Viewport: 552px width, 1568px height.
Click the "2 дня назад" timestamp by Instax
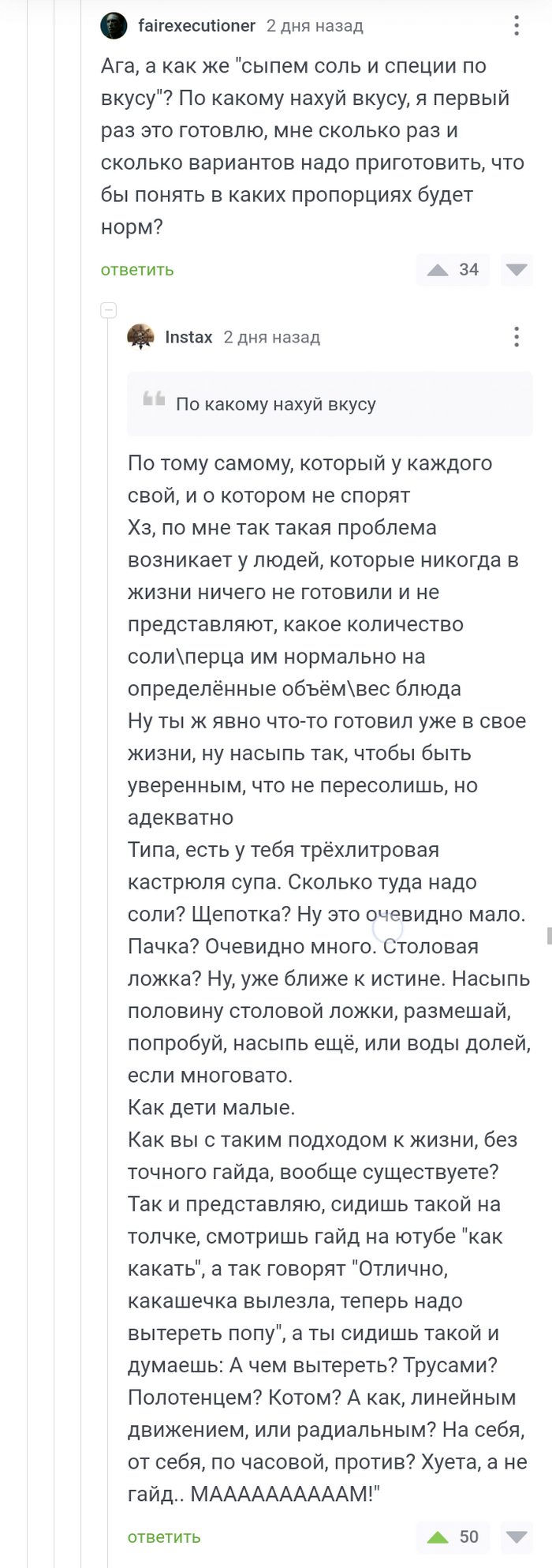pyautogui.click(x=271, y=337)
